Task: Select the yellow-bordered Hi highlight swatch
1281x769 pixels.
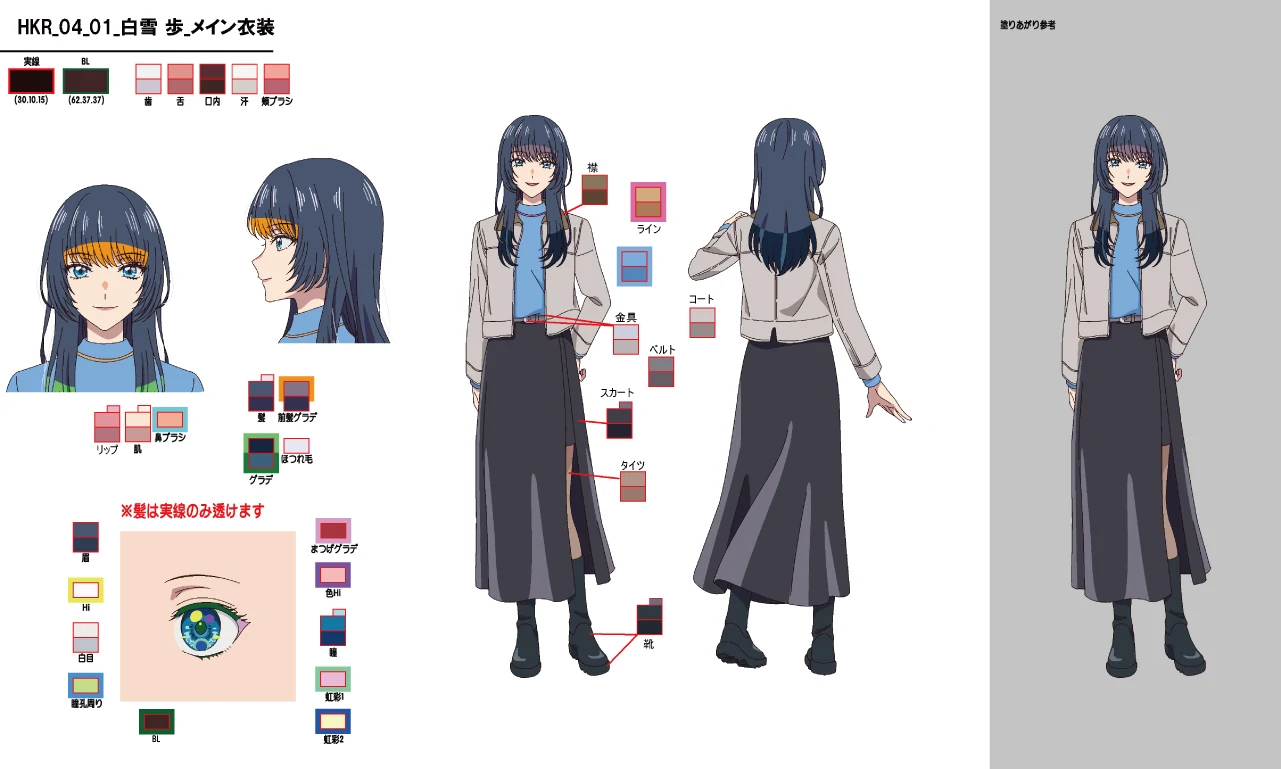Action: click(86, 590)
